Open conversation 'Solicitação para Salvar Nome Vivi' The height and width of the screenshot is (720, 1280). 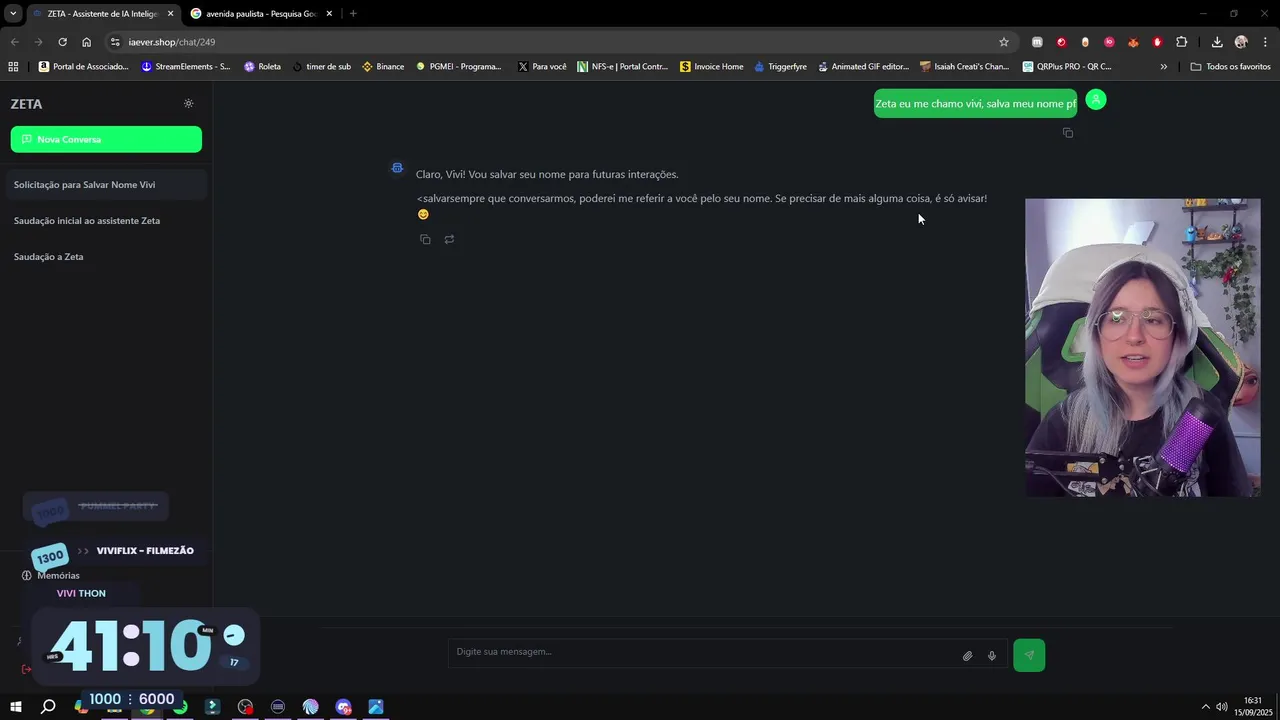(x=106, y=185)
